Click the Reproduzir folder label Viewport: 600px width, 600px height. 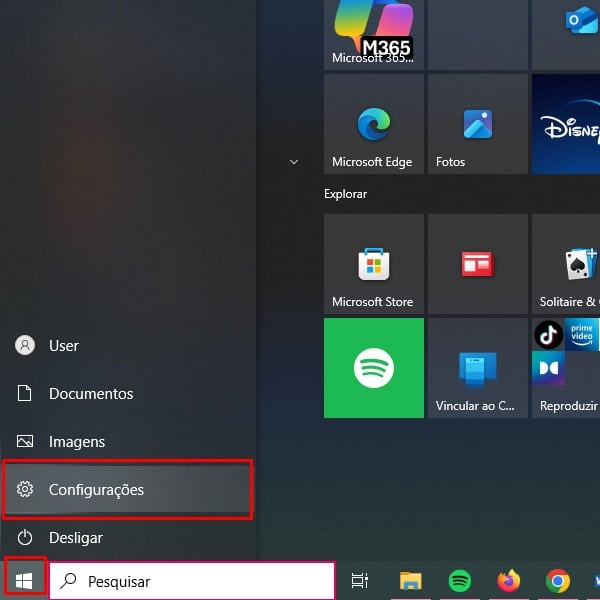point(569,406)
